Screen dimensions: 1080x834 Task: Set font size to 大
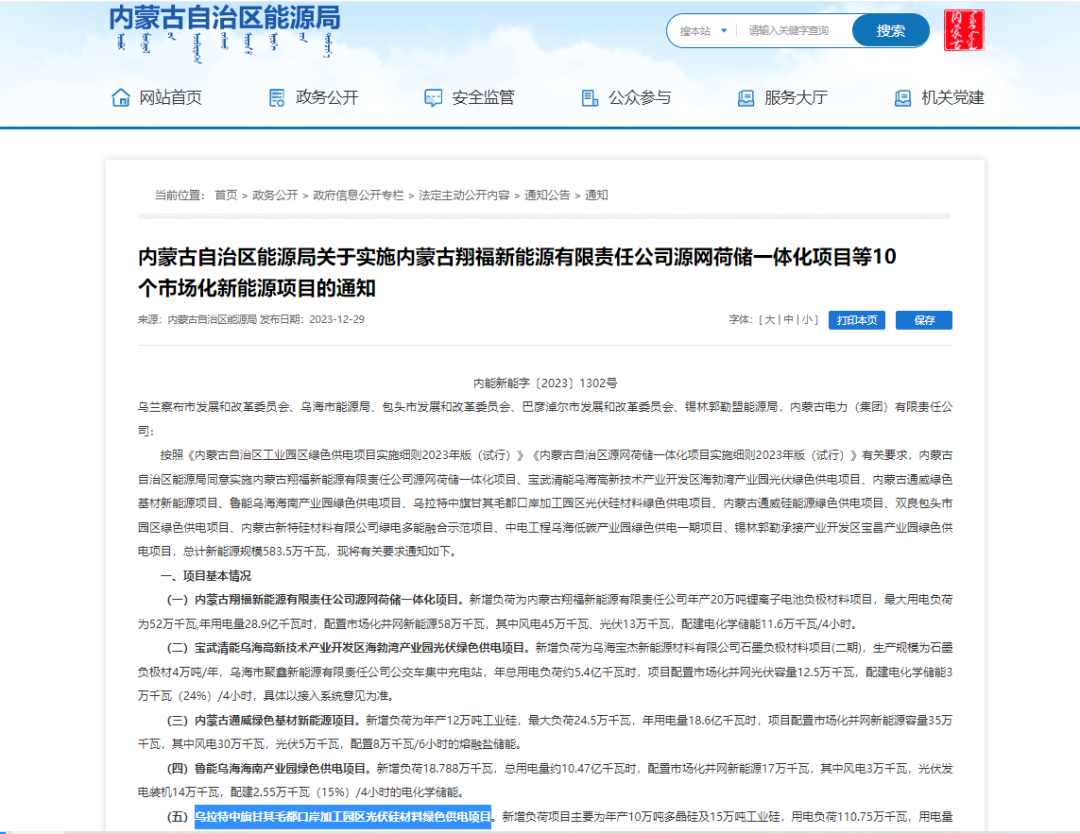point(769,320)
